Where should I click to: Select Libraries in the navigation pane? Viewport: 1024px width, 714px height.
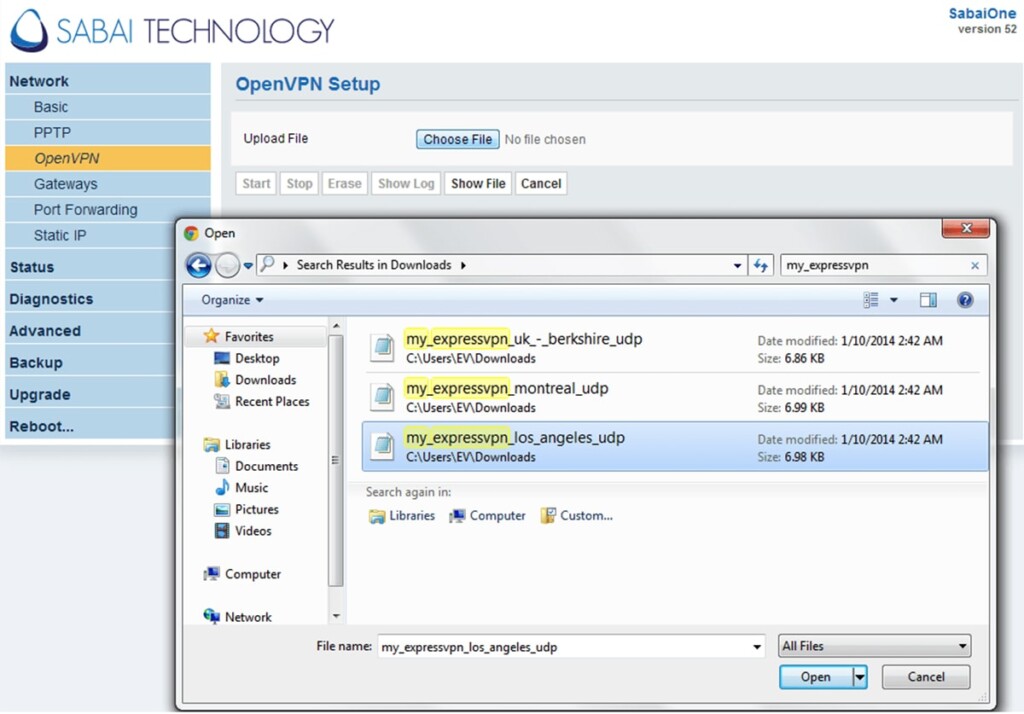coord(247,444)
